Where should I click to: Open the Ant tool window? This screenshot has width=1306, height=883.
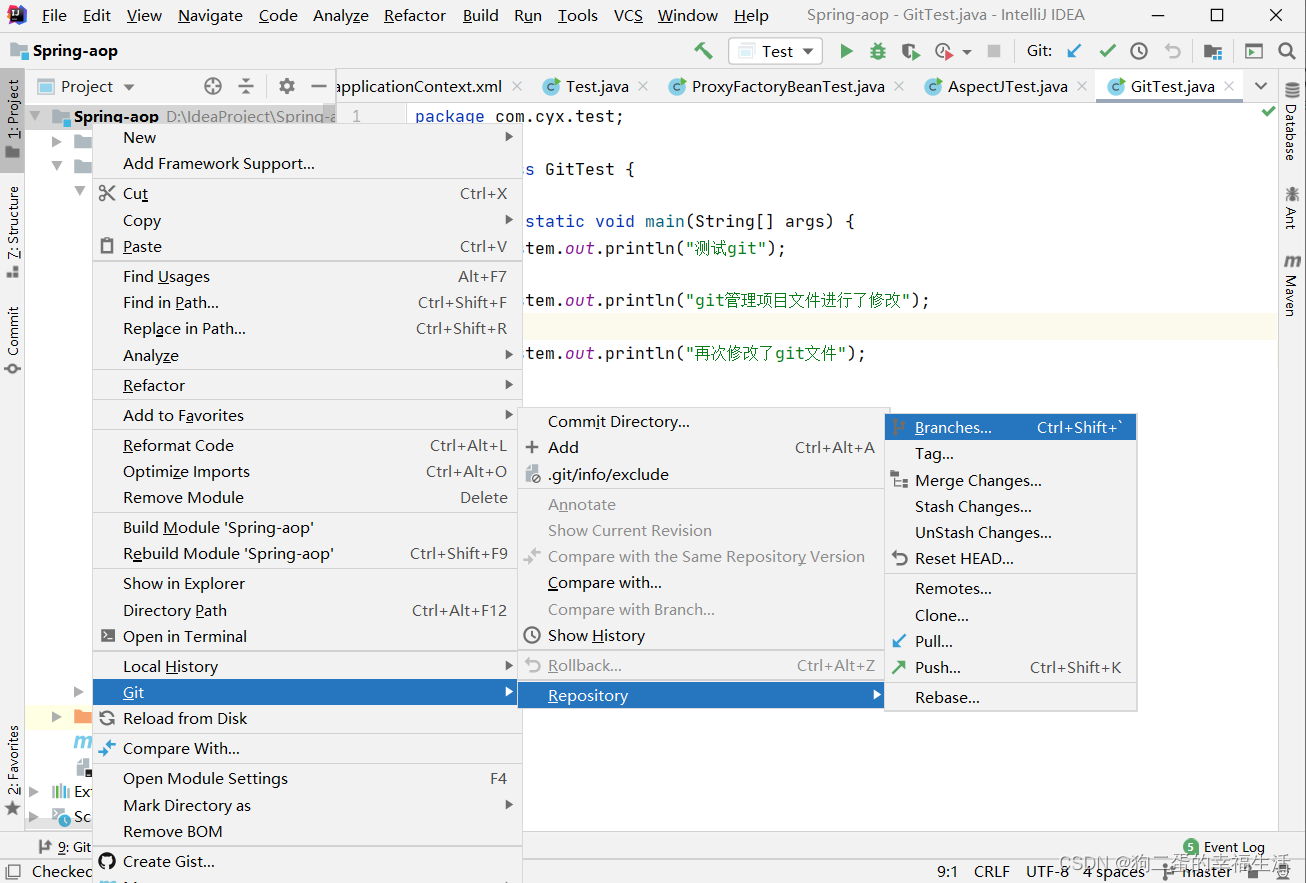(1291, 207)
